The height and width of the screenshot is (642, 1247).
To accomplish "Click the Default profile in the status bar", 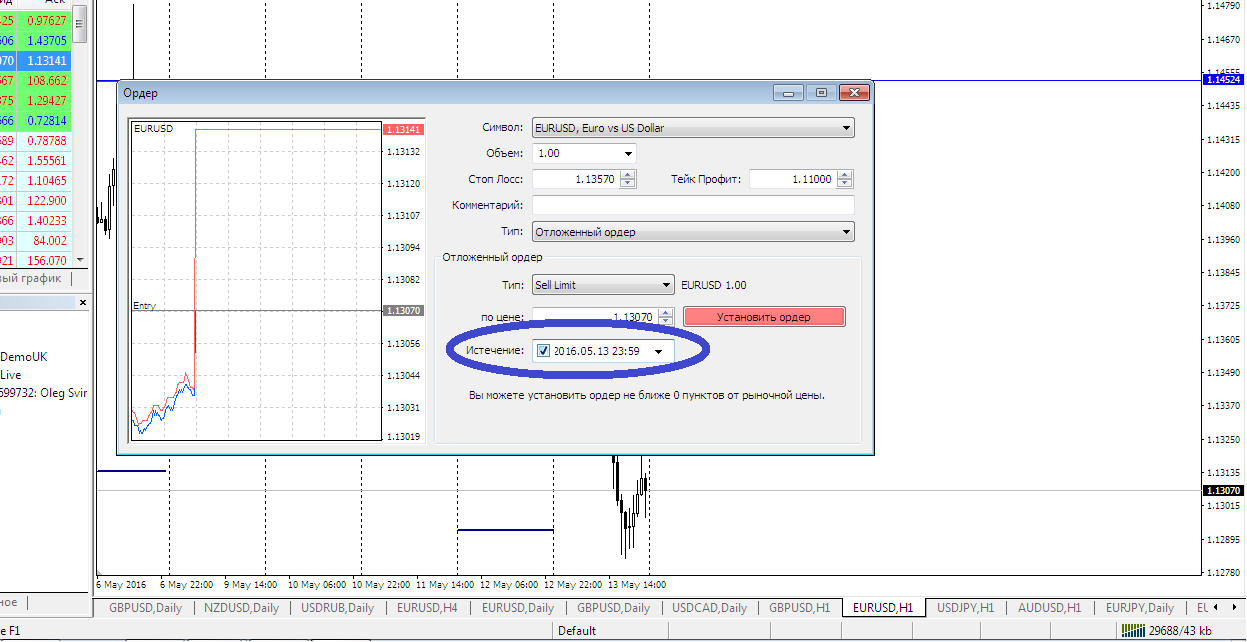I will (x=577, y=631).
